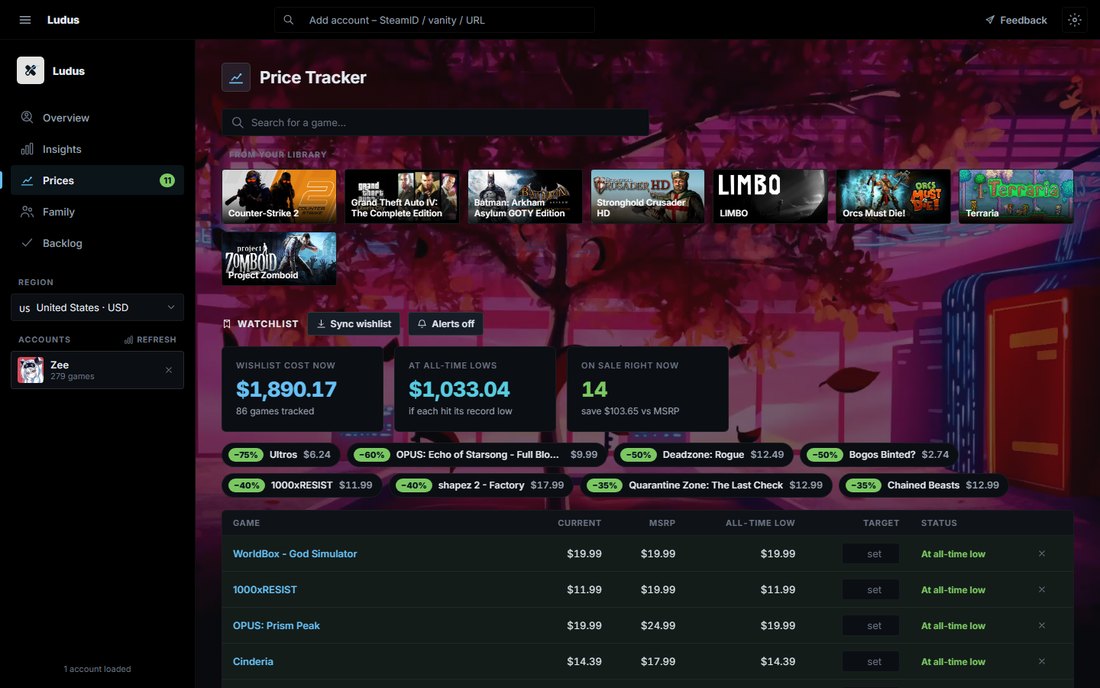1100x688 pixels.
Task: Set target price for OPUS: Prism Peak
Action: 871,625
